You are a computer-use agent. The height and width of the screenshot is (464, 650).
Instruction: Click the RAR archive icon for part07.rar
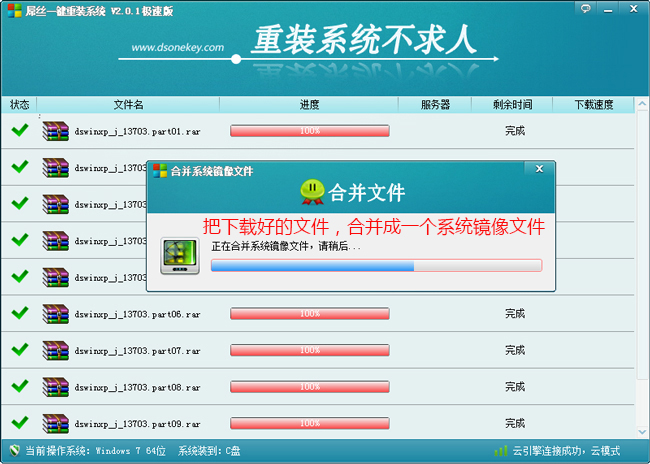[x=56, y=350]
